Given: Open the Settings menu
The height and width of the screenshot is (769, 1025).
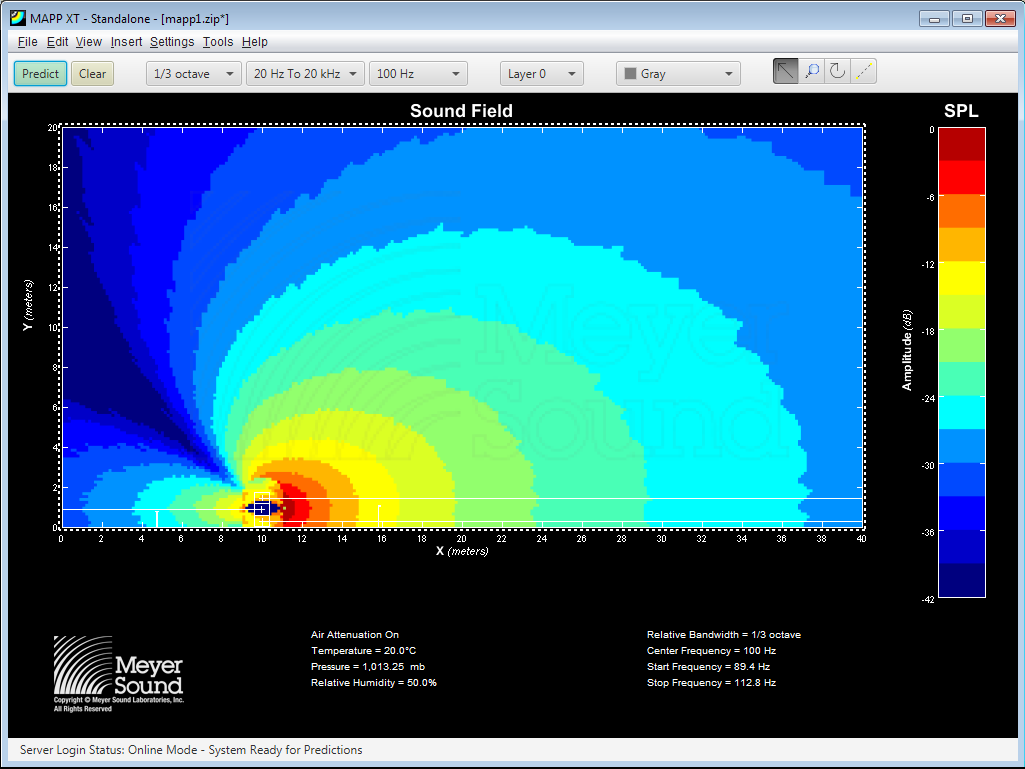Looking at the screenshot, I should [172, 42].
